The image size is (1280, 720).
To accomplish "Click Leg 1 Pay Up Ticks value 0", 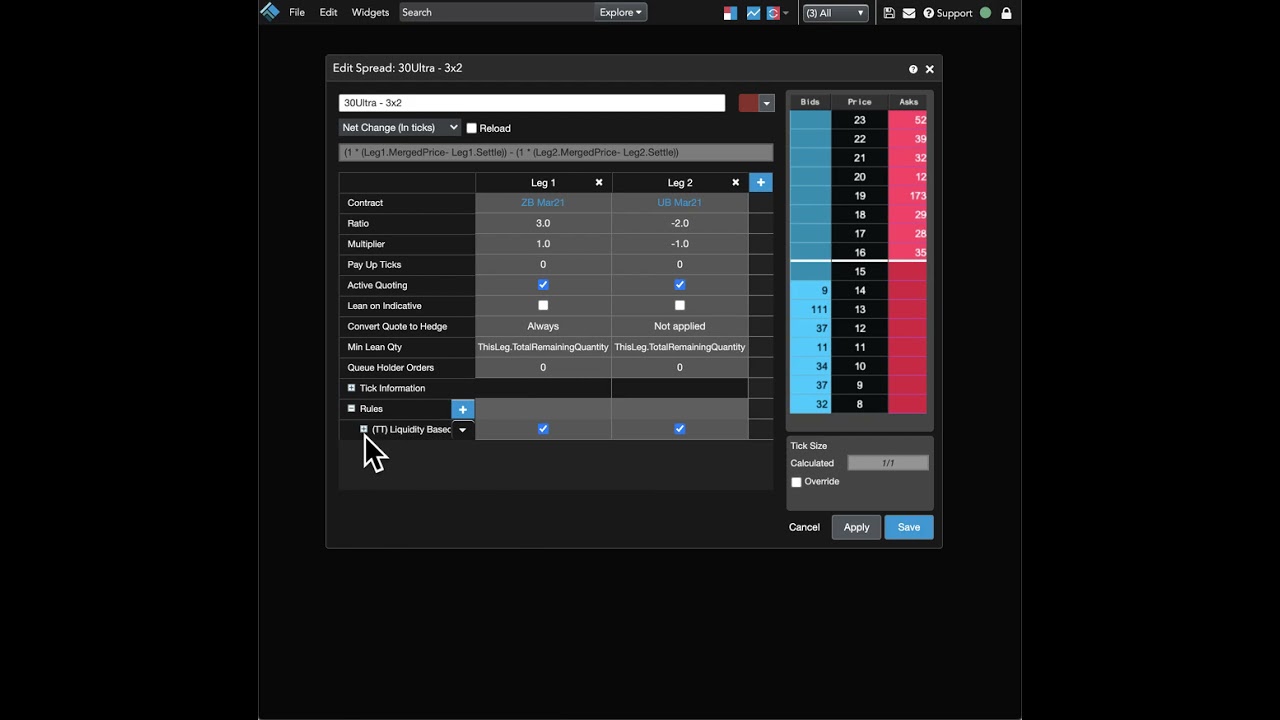I will (x=543, y=264).
